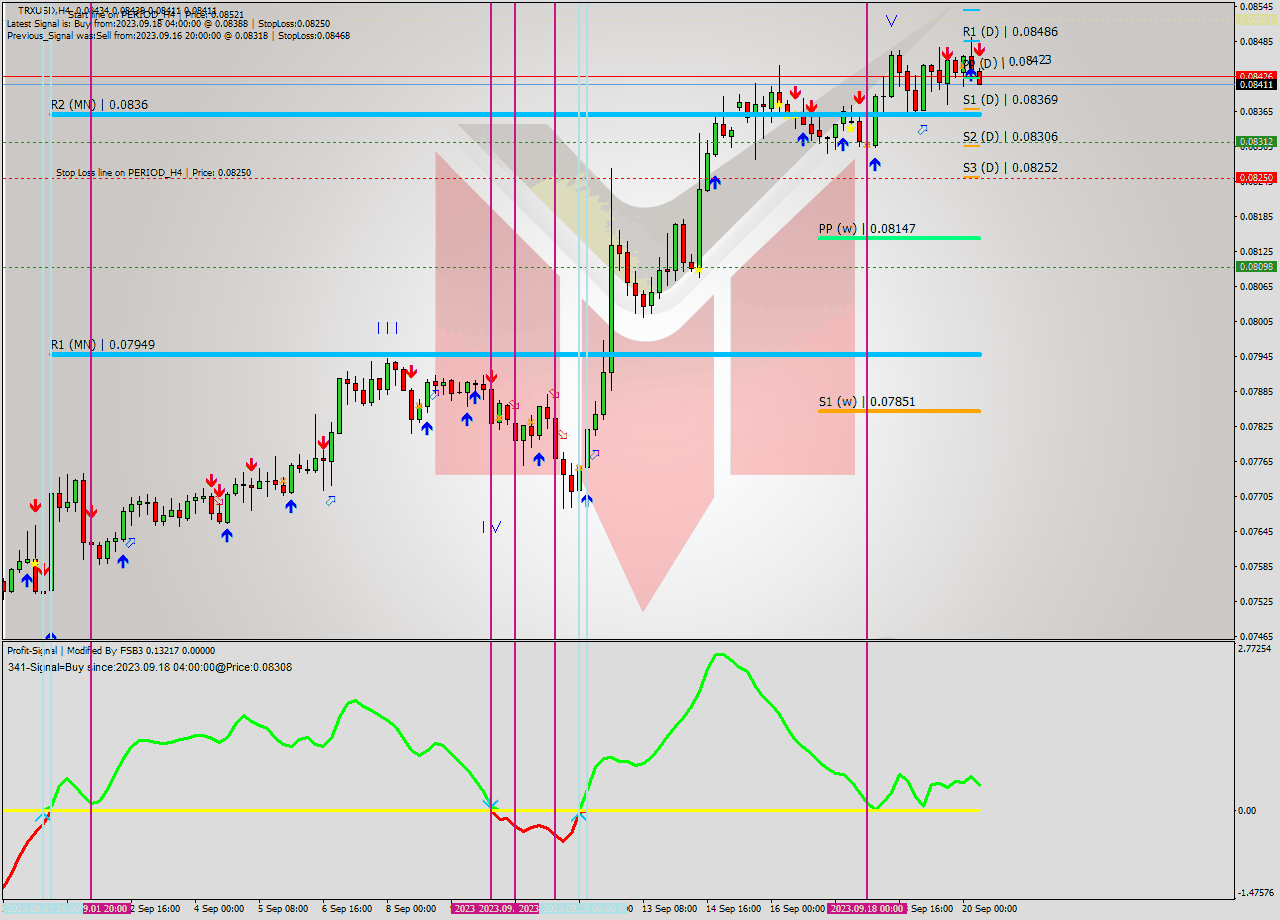Click the outlined blue arrow right of S2 (D) line
The width and height of the screenshot is (1280, 920).
click(x=923, y=129)
